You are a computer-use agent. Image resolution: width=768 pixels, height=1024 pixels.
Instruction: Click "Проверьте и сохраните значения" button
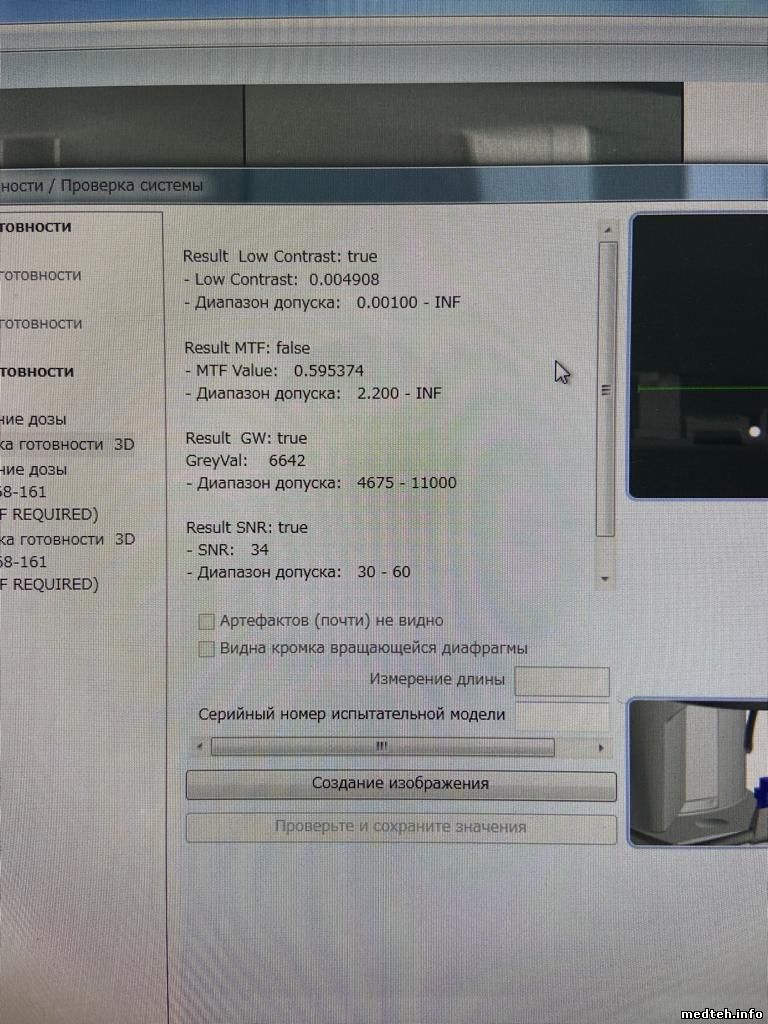[x=400, y=828]
